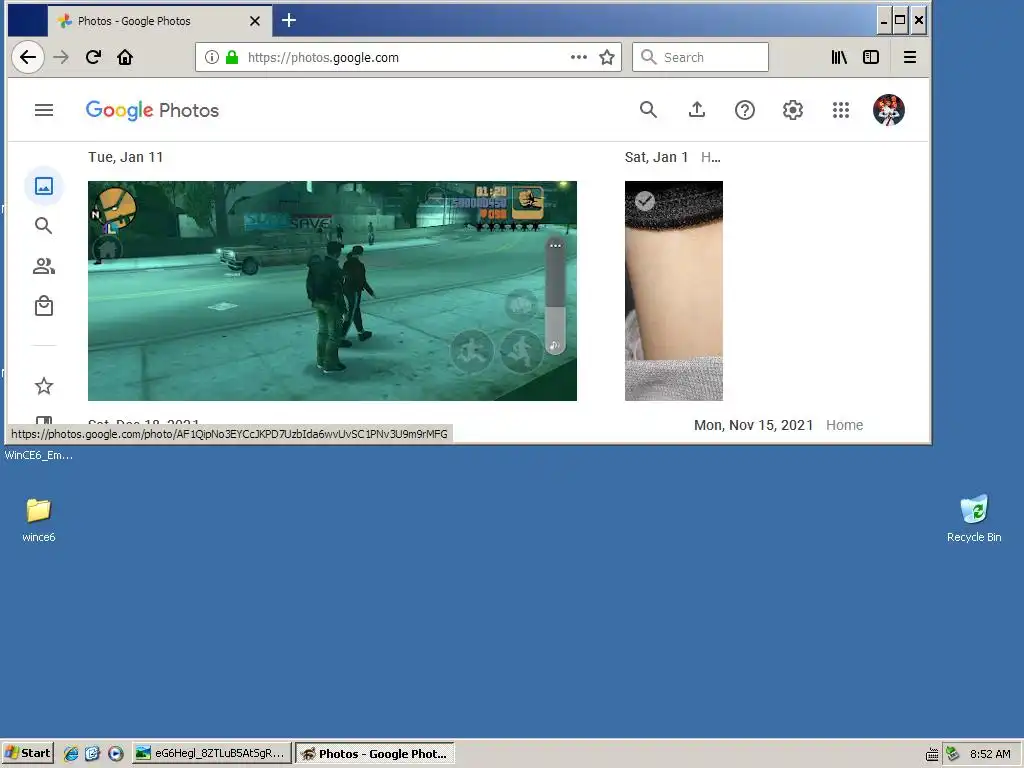Go to the browser home page

coord(125,57)
